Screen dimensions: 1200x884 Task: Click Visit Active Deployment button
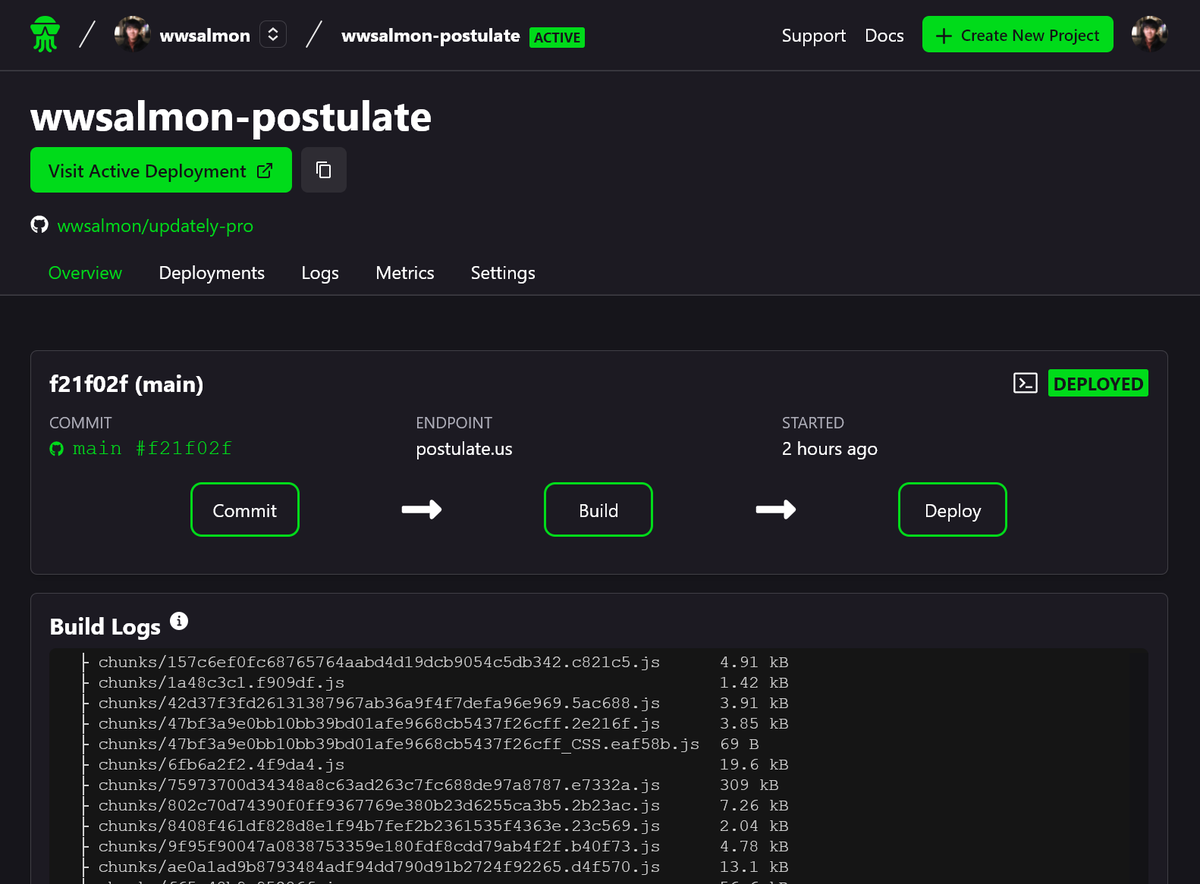coord(161,170)
